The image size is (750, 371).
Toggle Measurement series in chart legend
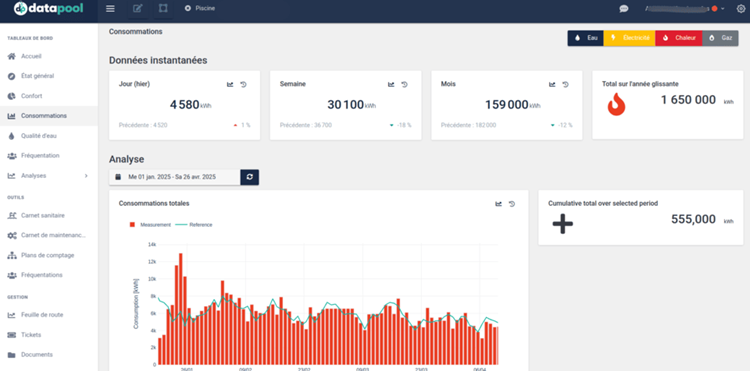coord(150,225)
